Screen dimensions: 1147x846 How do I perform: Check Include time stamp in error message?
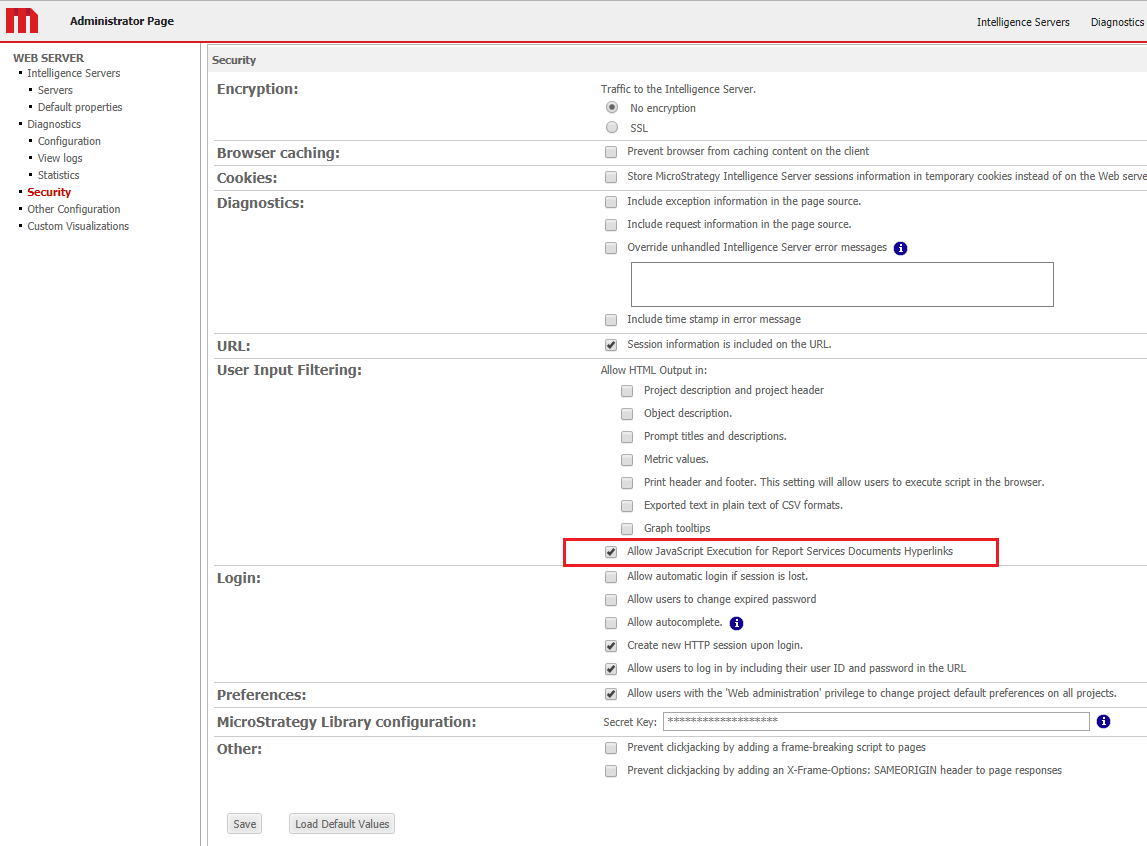pyautogui.click(x=610, y=320)
